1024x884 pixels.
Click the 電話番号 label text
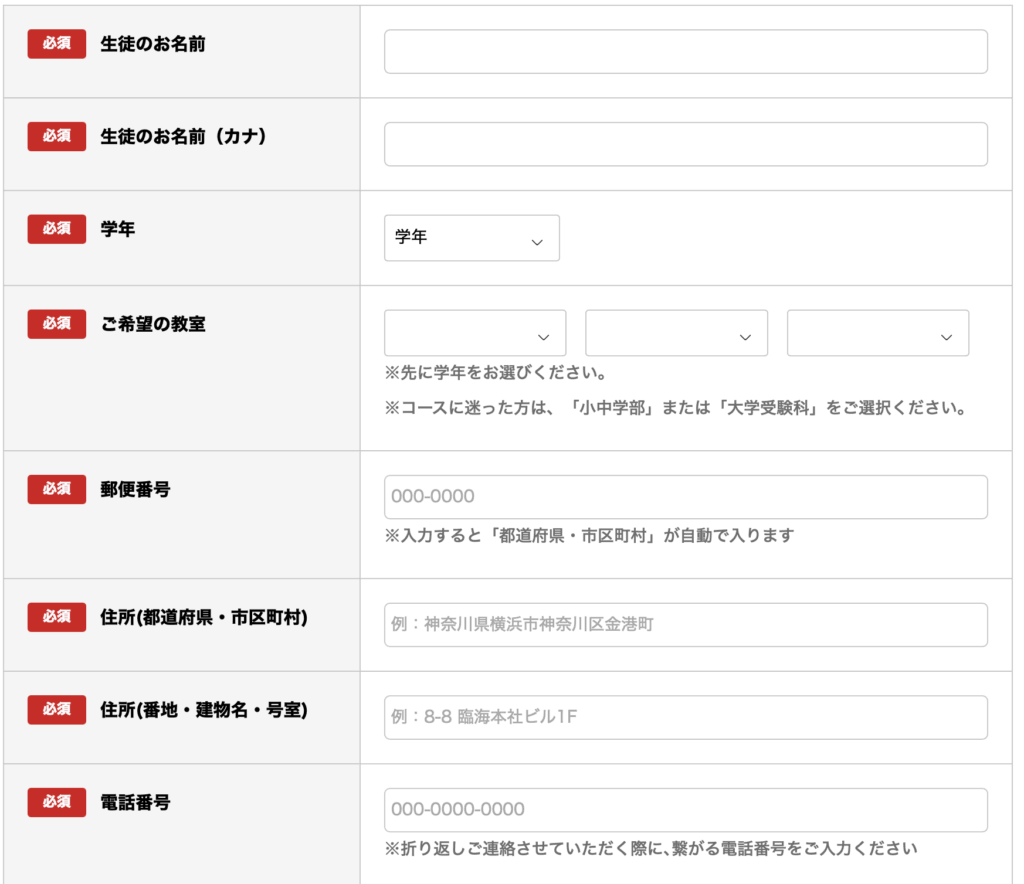[x=135, y=802]
